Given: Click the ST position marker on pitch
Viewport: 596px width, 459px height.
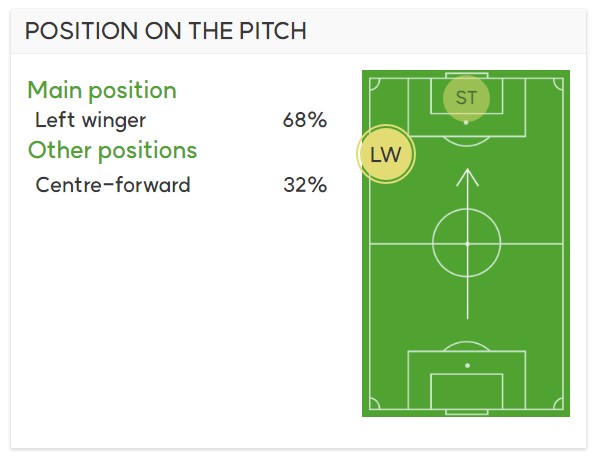Looking at the screenshot, I should (x=466, y=98).
